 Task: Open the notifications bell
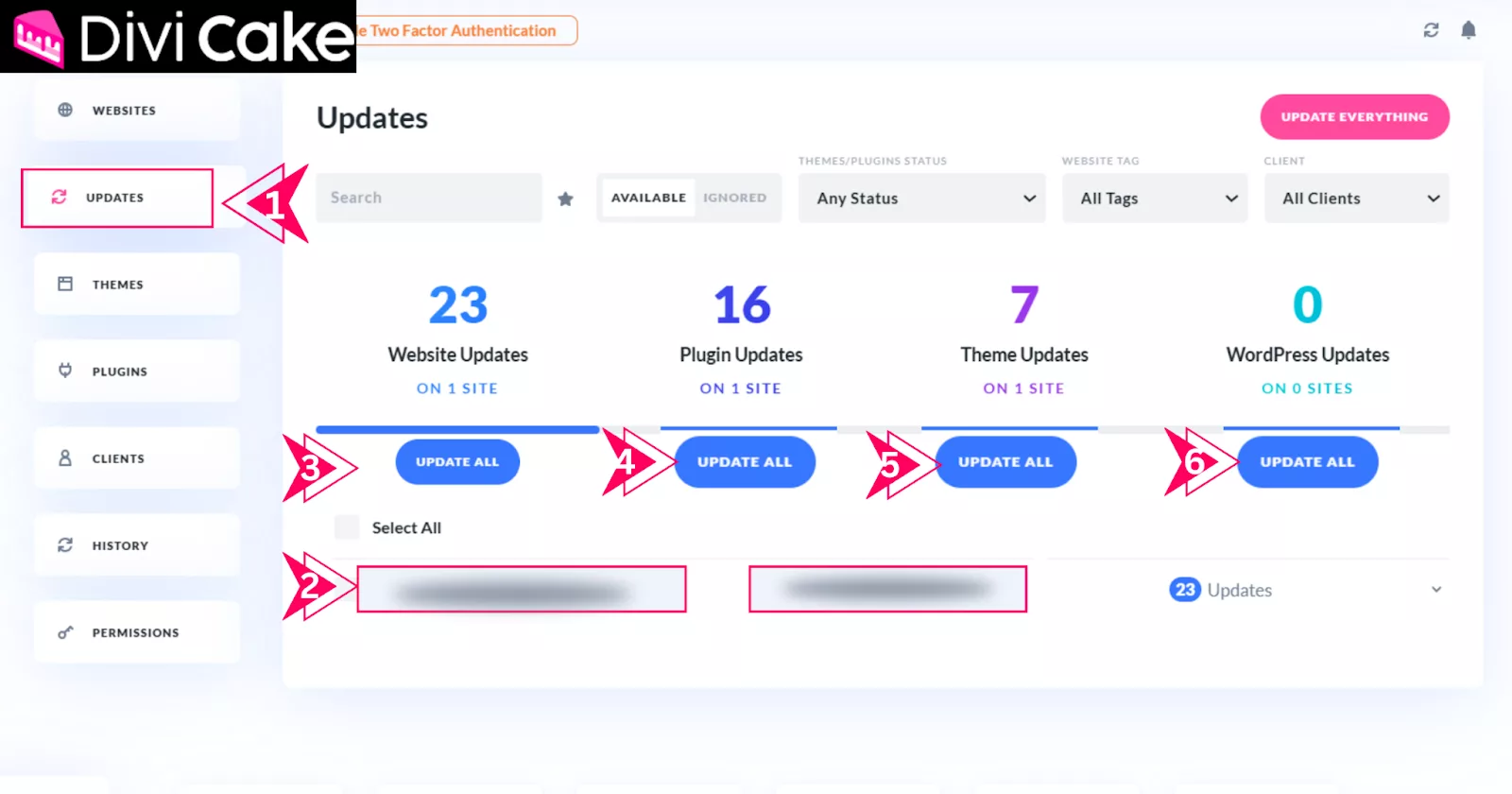click(x=1469, y=30)
